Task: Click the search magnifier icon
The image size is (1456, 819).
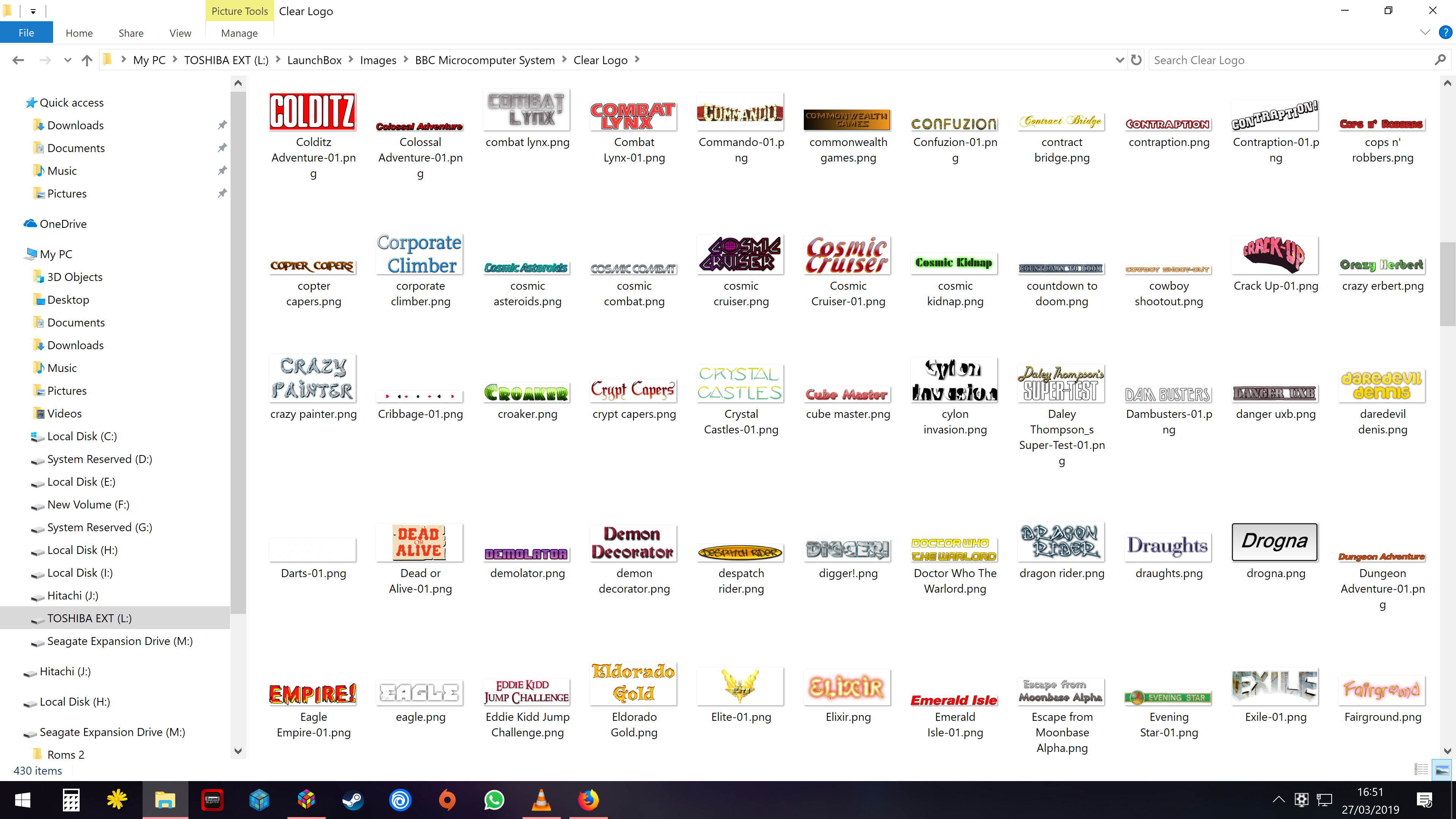Action: pos(1440,60)
